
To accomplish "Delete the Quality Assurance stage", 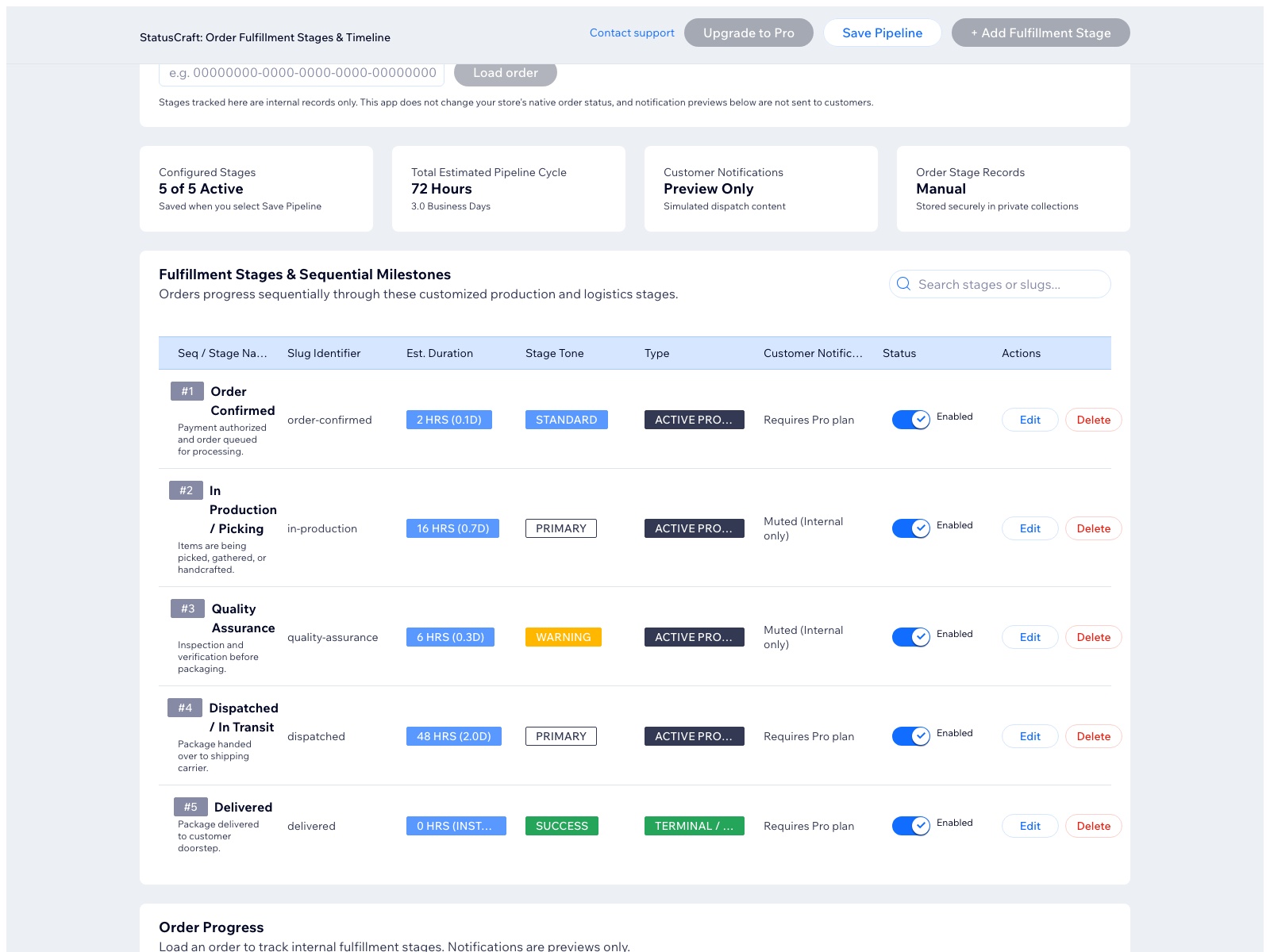I will click(1094, 637).
